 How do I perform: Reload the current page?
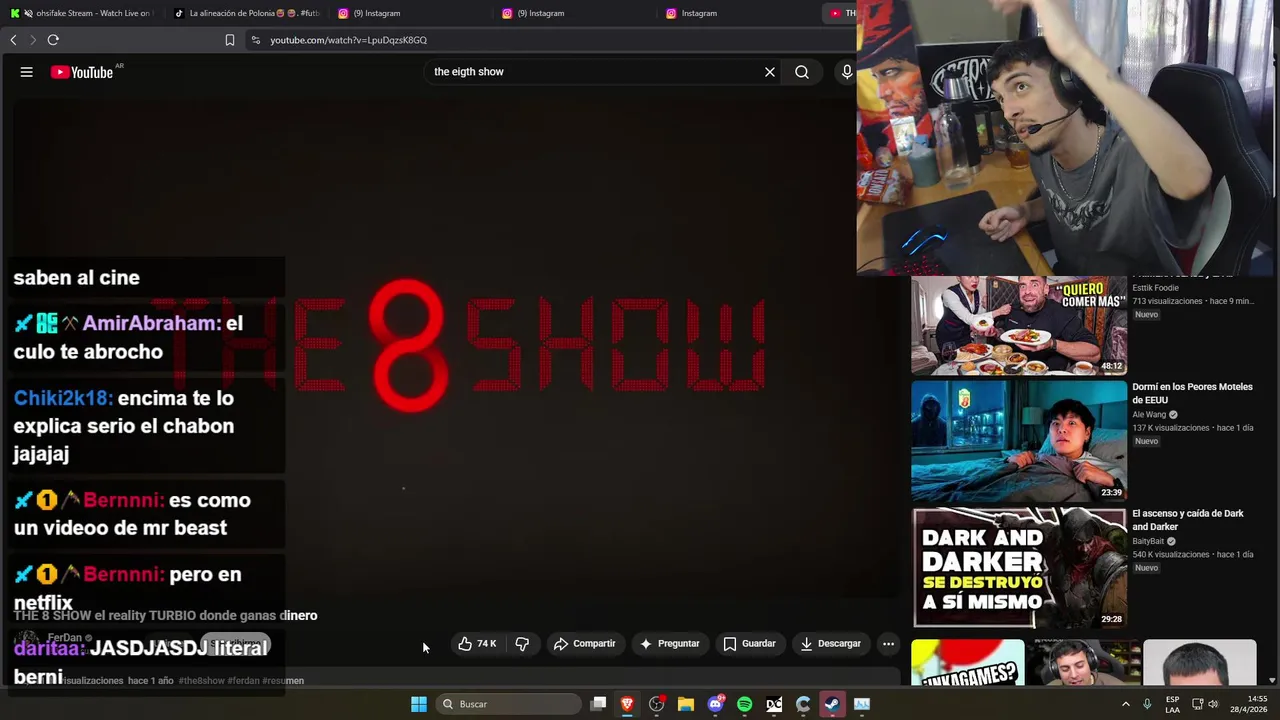point(53,40)
